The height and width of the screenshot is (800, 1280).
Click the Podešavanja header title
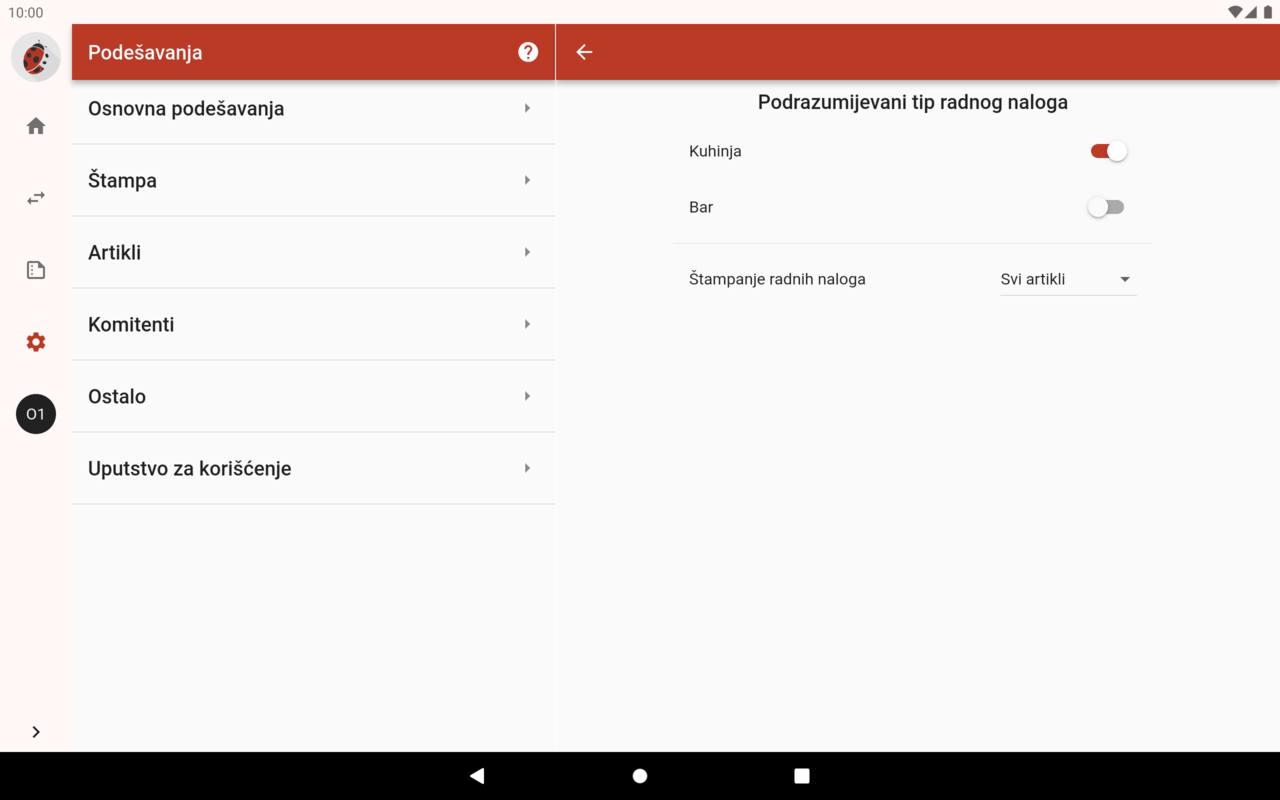point(145,52)
